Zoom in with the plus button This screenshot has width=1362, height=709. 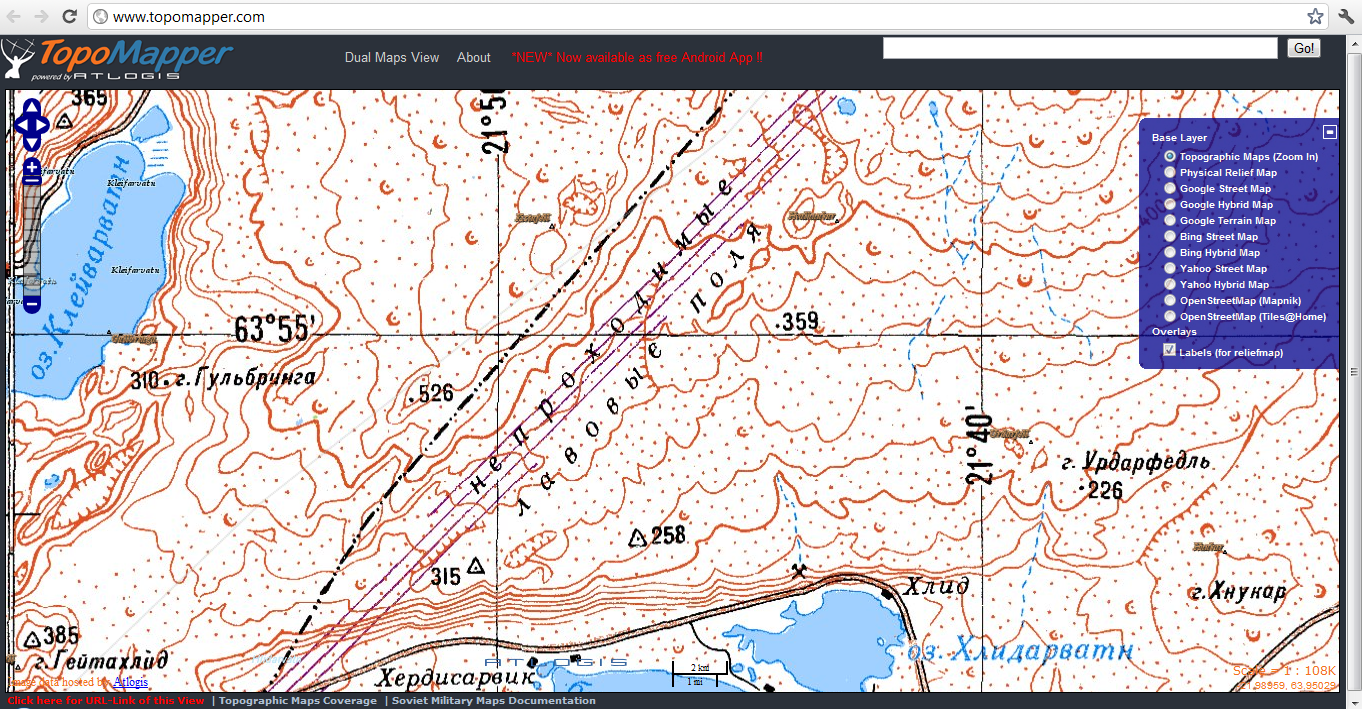(31, 166)
